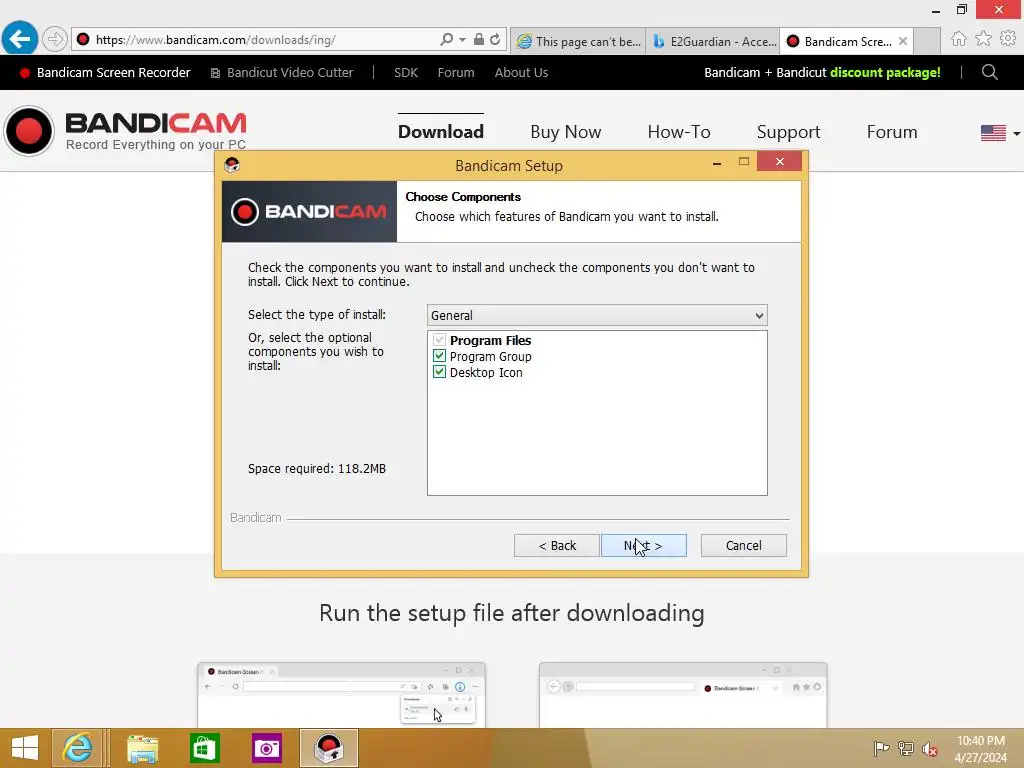The height and width of the screenshot is (768, 1024).
Task: Open the install type General dropdown
Action: (x=597, y=315)
